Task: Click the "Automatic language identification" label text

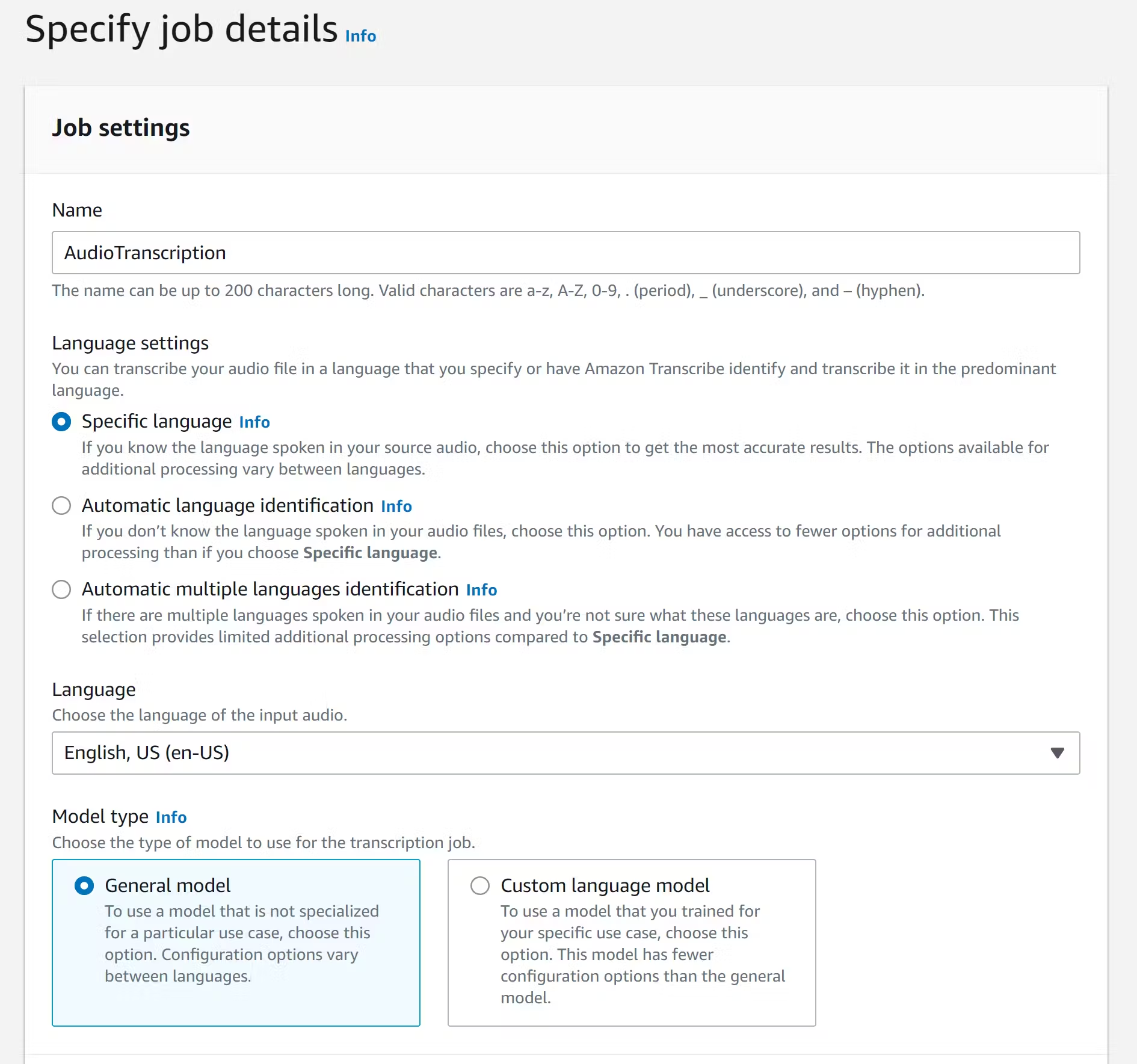Action: (x=227, y=505)
